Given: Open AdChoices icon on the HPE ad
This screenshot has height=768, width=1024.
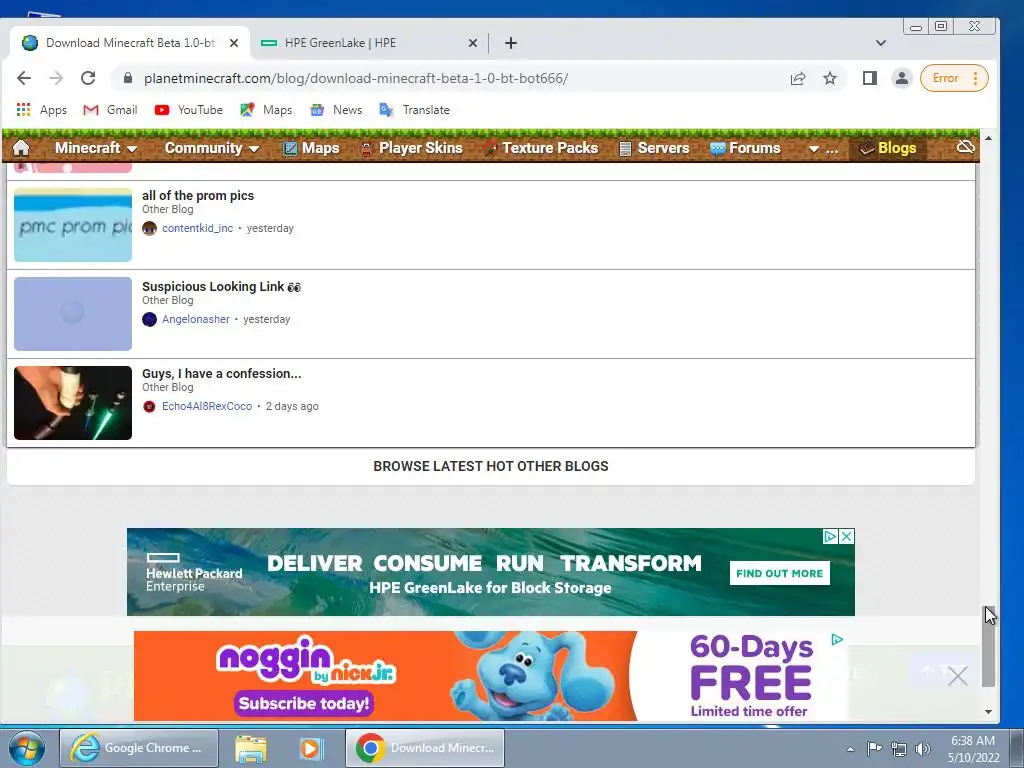Looking at the screenshot, I should coord(830,536).
